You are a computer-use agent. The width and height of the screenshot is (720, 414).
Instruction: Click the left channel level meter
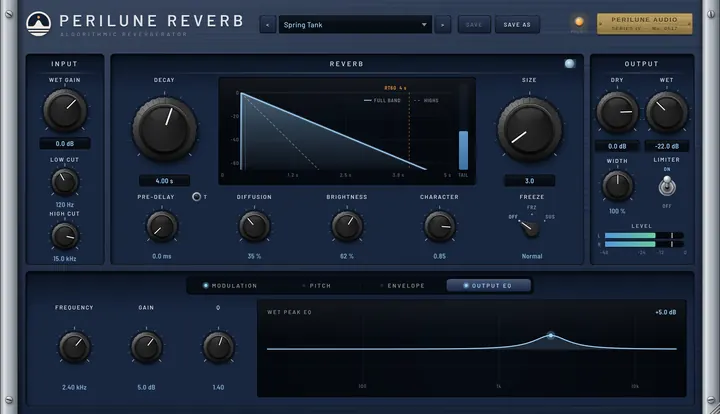tap(644, 235)
